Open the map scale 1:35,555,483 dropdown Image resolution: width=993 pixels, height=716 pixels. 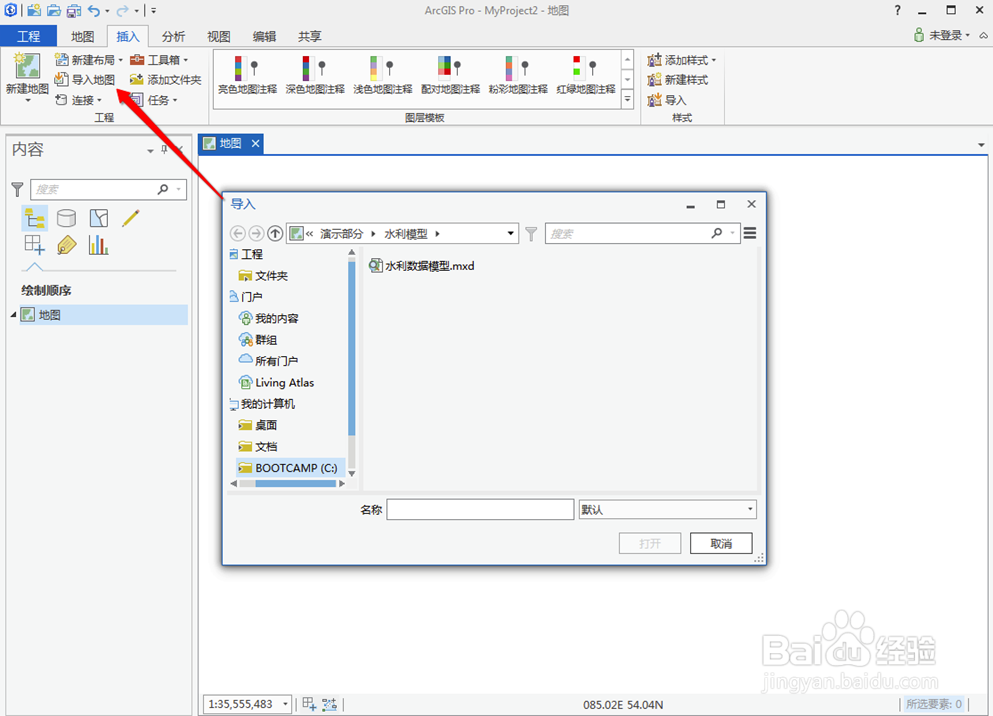pos(286,704)
